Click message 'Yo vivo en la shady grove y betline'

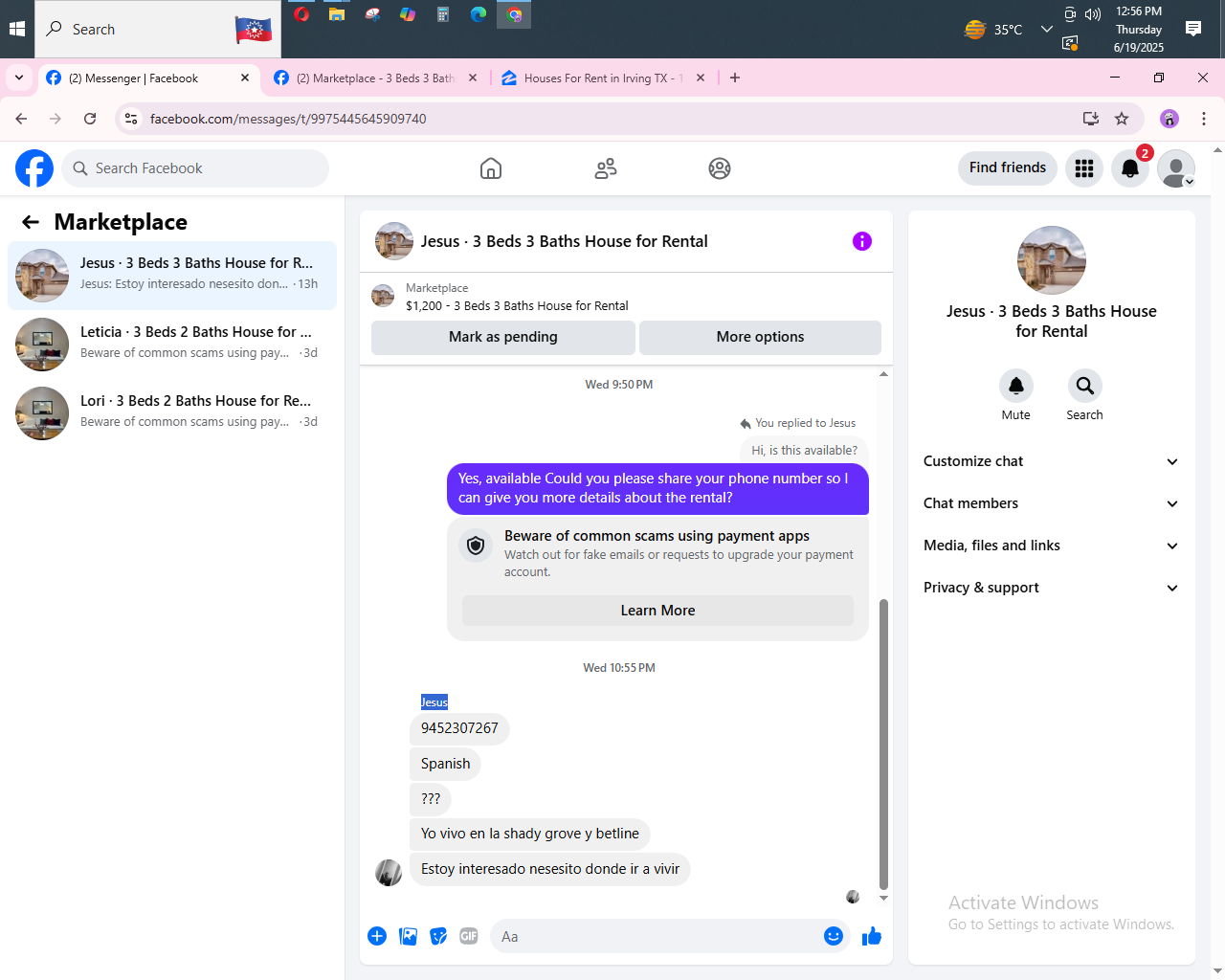[x=530, y=834]
